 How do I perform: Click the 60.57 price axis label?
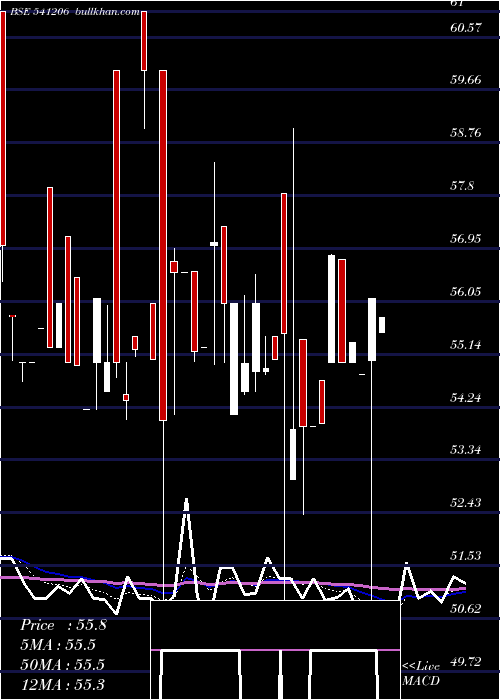(466, 28)
